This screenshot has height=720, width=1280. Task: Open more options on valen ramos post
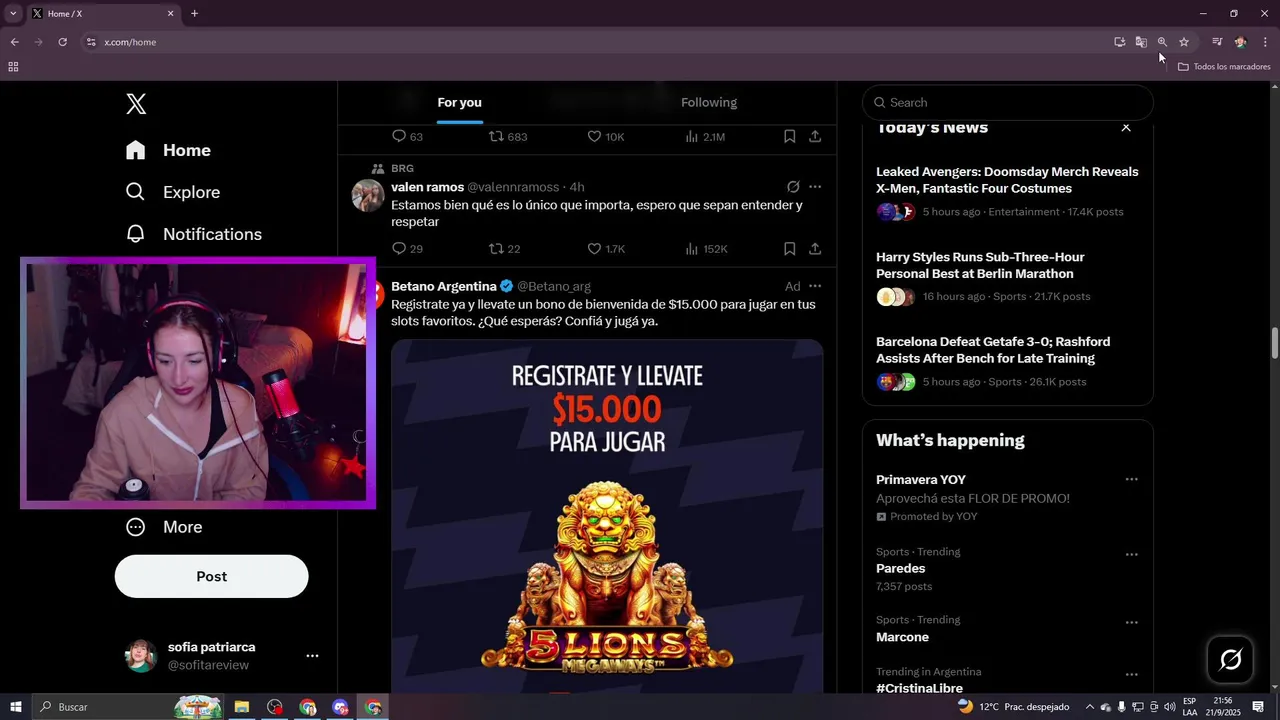point(815,187)
